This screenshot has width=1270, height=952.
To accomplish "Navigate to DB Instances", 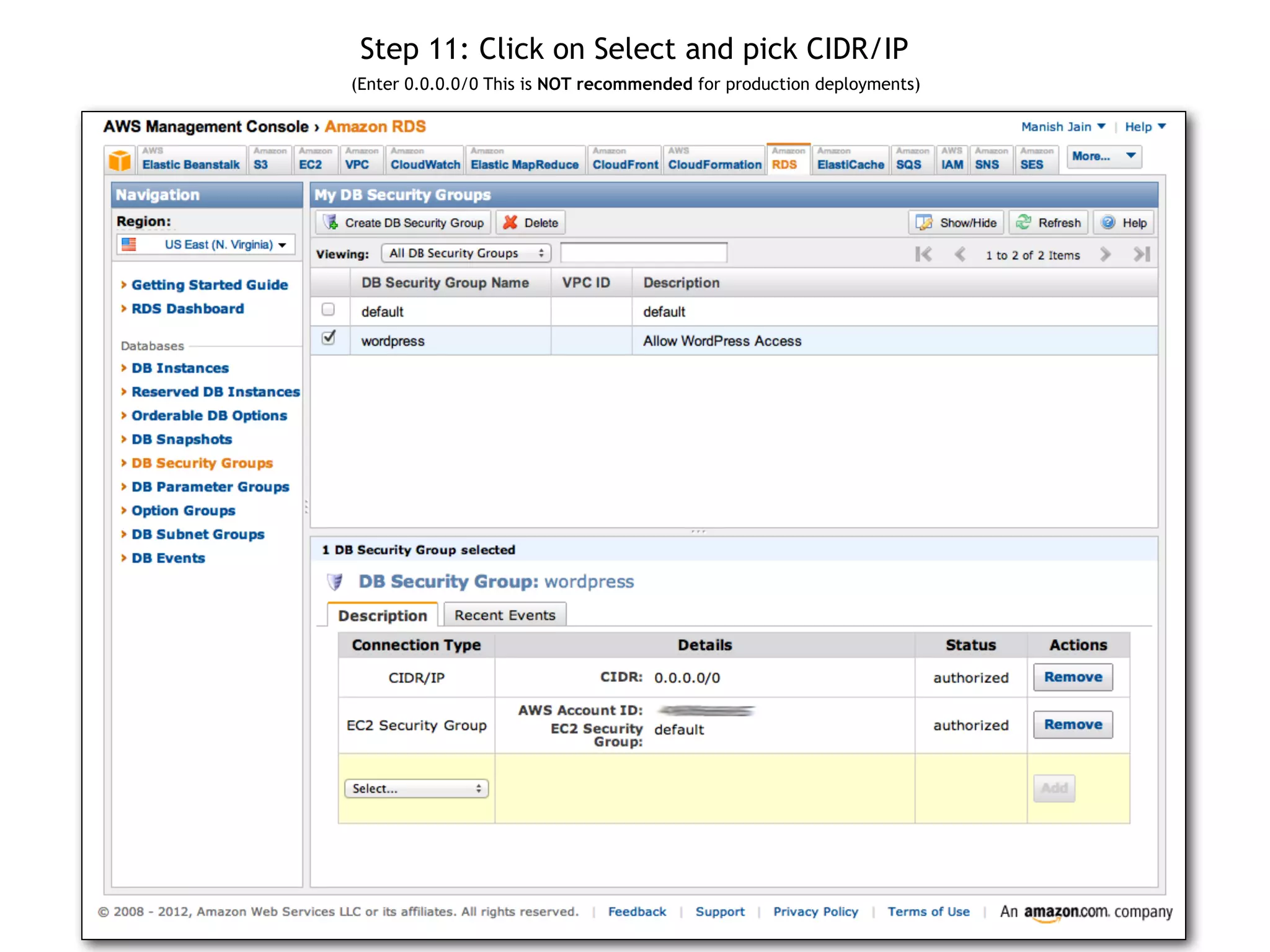I will [180, 368].
